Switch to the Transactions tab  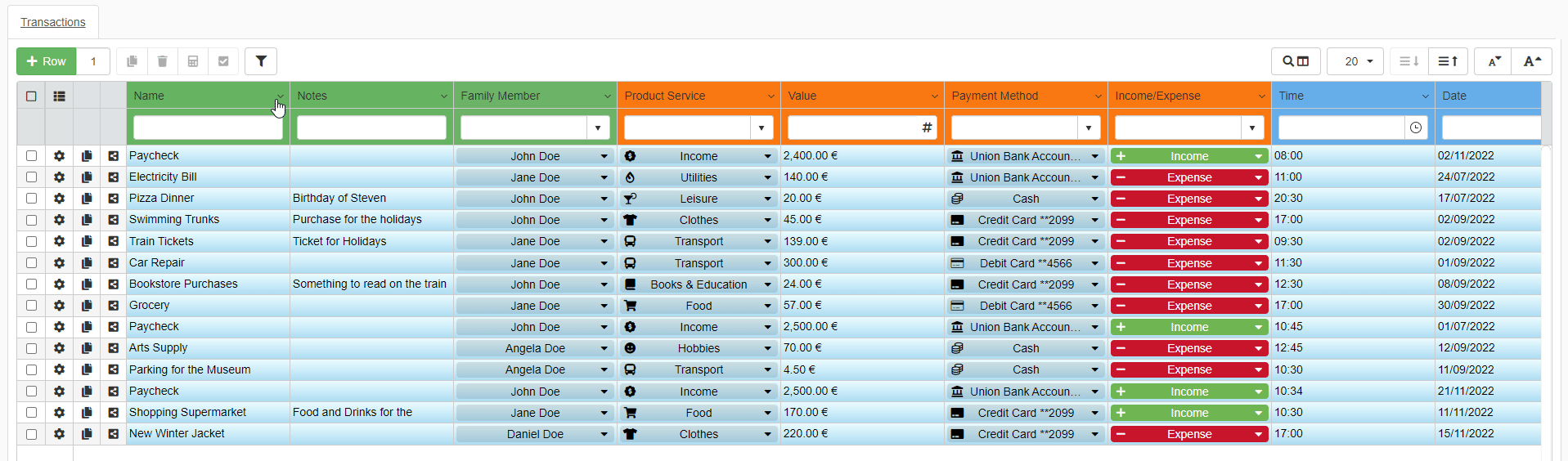(x=53, y=22)
